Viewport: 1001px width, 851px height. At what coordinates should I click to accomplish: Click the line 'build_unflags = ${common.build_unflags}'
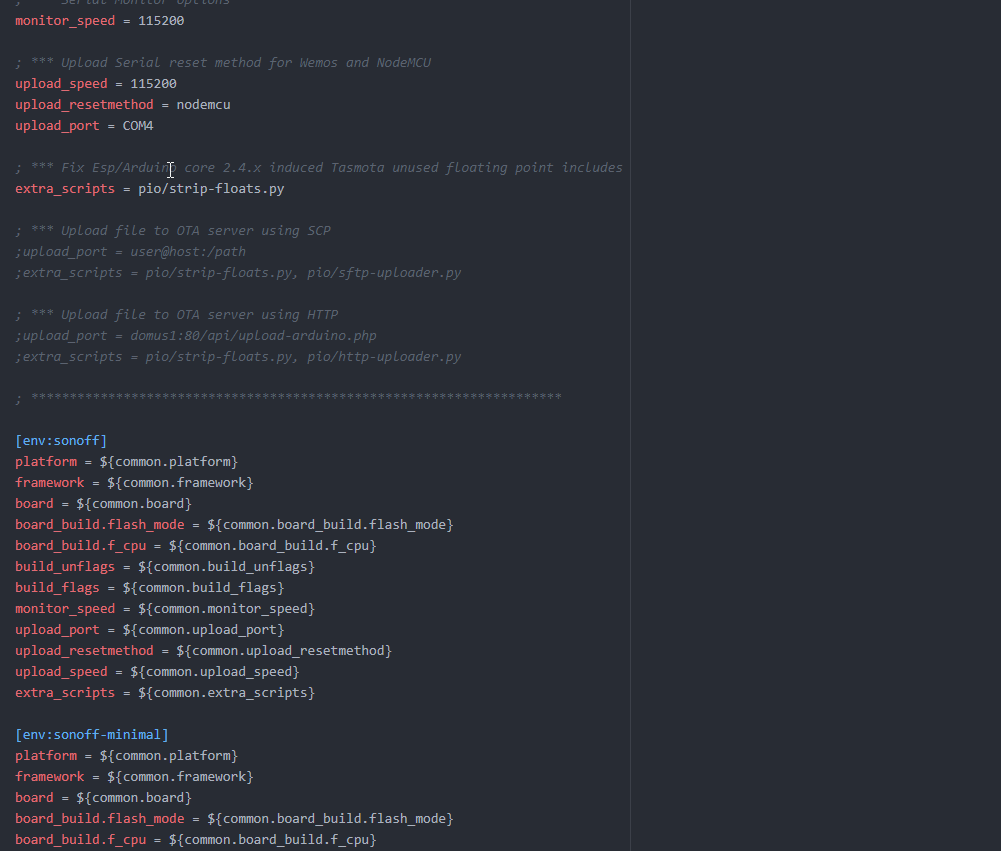(165, 567)
